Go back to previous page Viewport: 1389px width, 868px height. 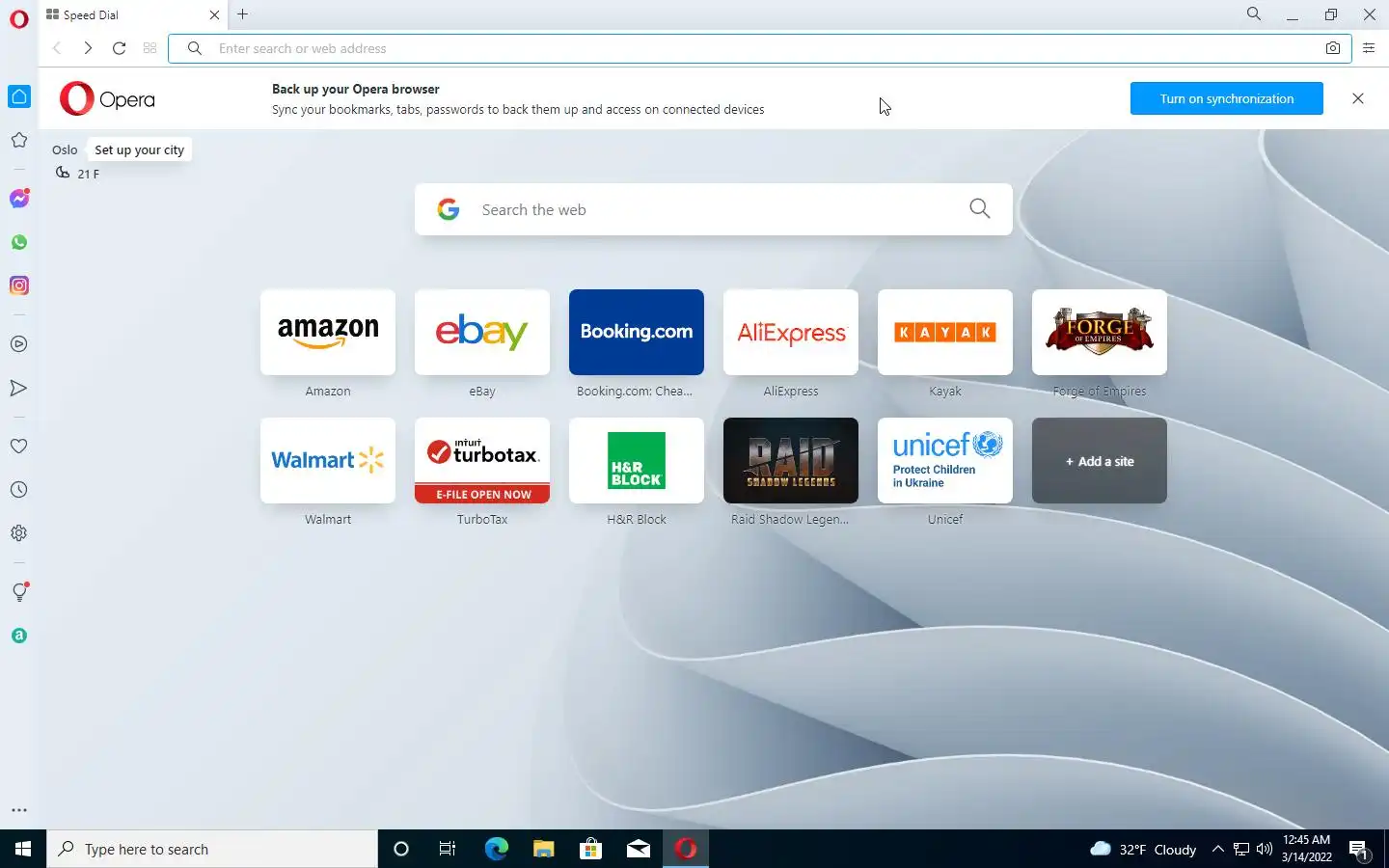57,48
